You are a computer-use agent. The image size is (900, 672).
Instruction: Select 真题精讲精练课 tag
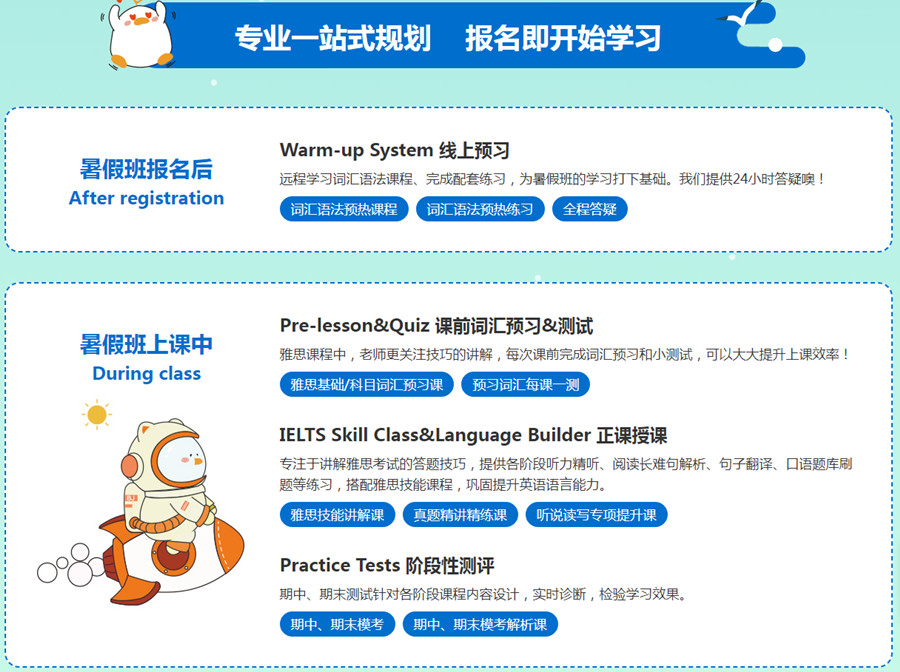[x=460, y=515]
